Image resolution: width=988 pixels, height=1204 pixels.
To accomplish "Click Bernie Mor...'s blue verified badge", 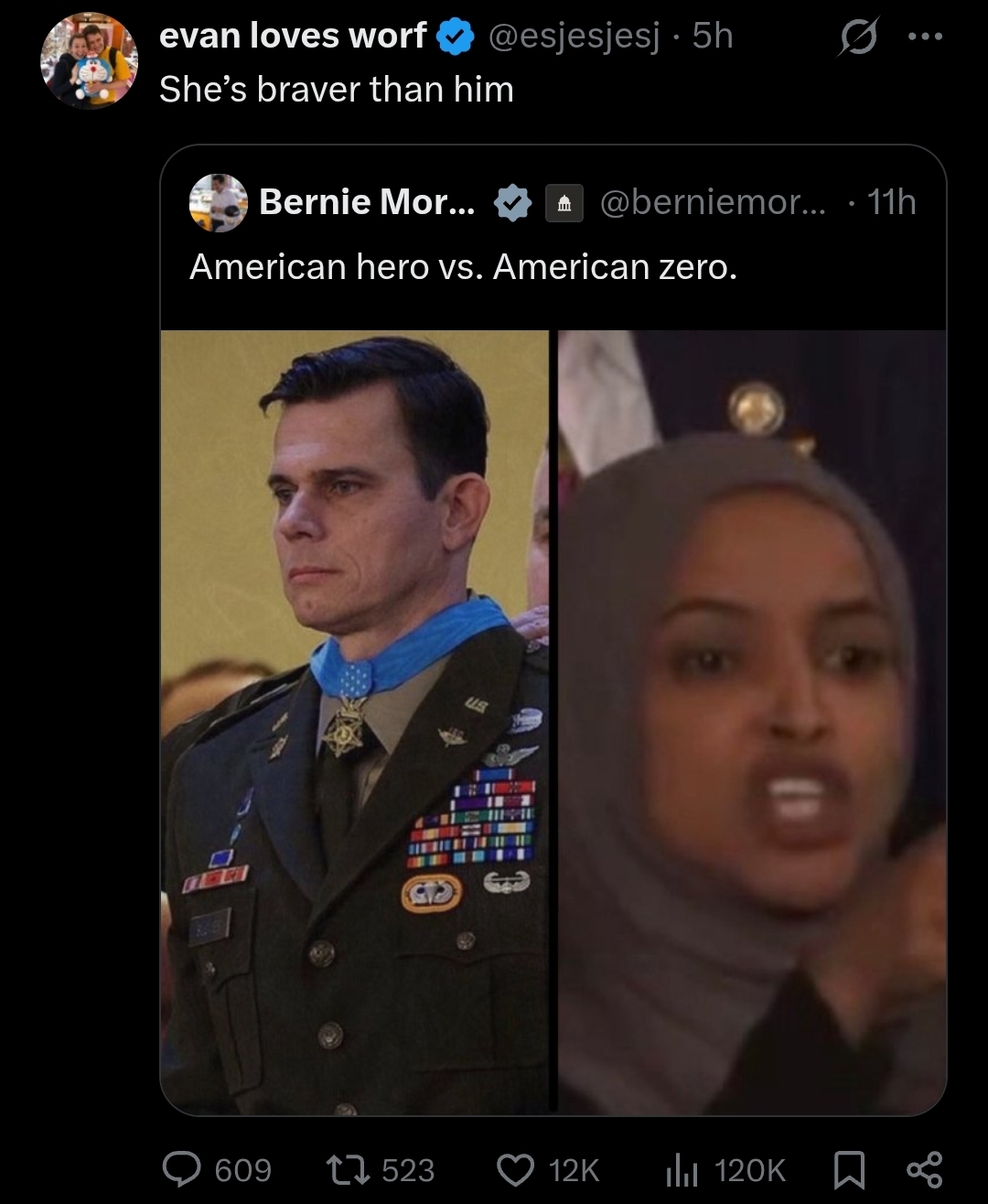I will 513,202.
